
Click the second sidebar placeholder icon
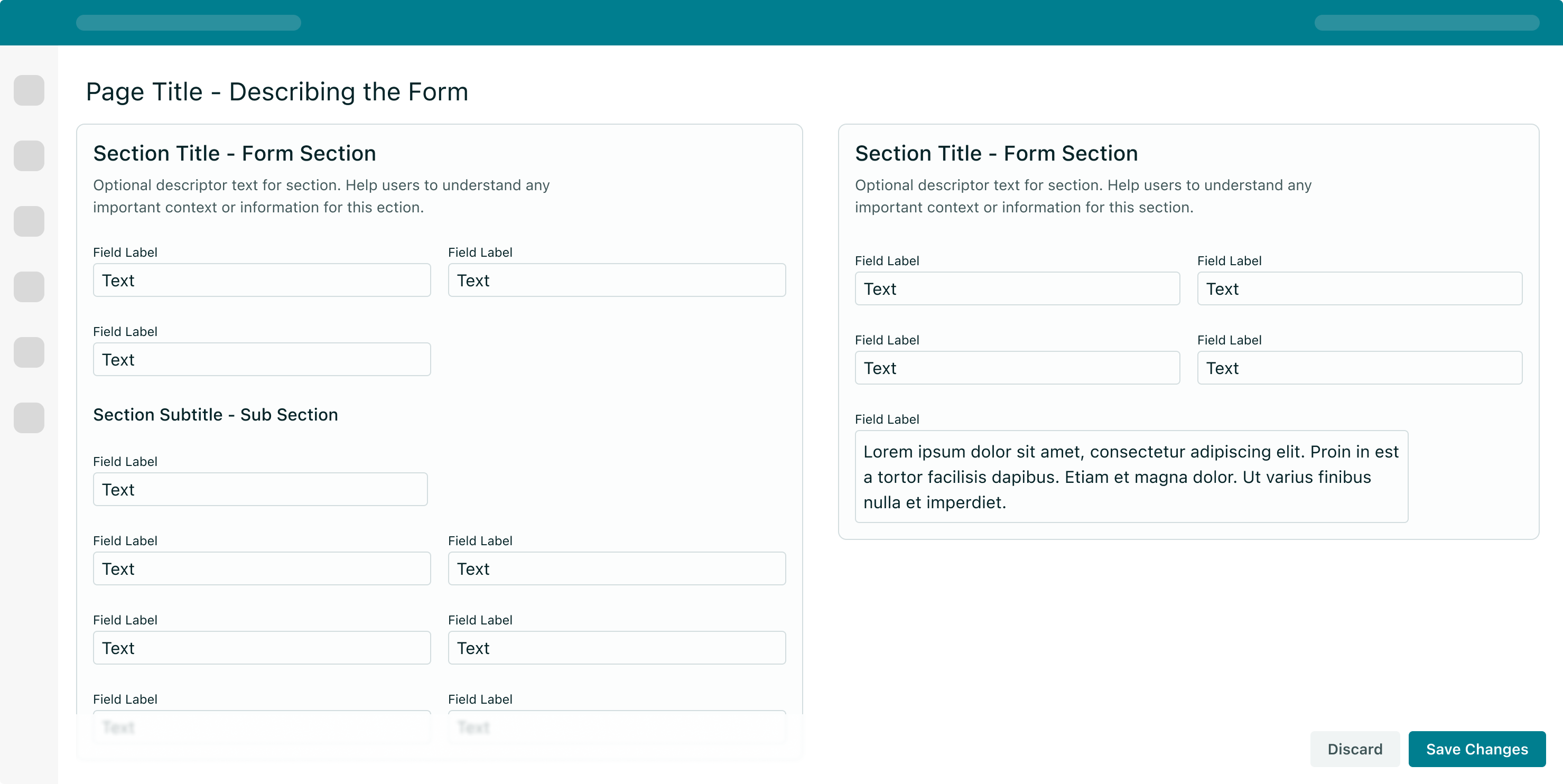(x=29, y=156)
